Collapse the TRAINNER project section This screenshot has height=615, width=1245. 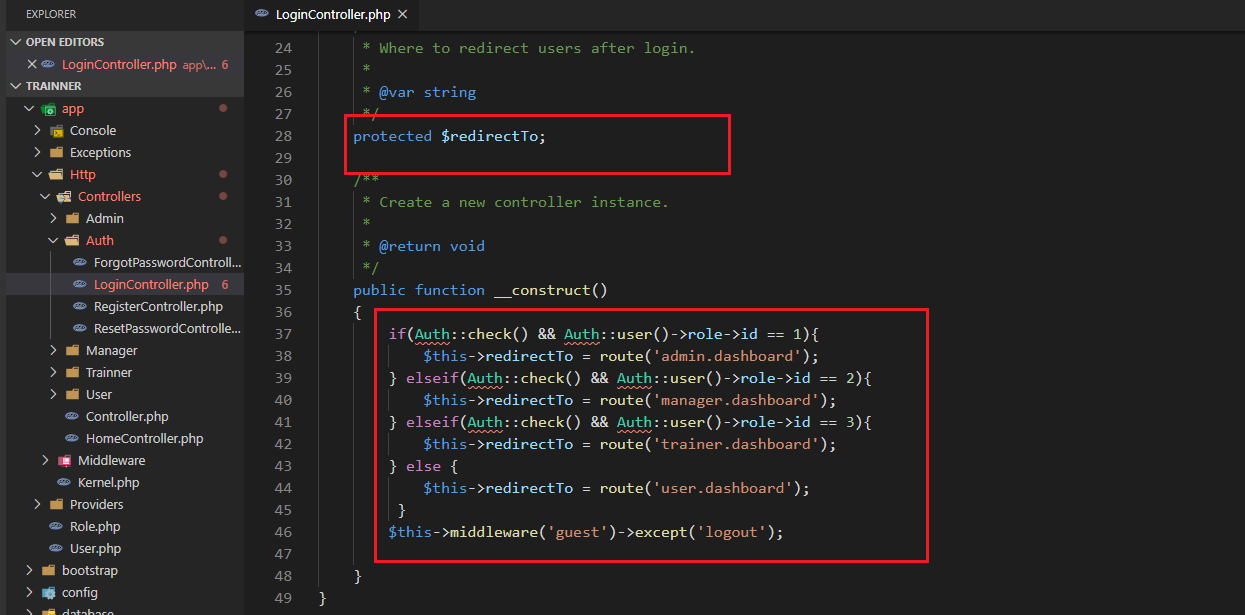[x=16, y=86]
